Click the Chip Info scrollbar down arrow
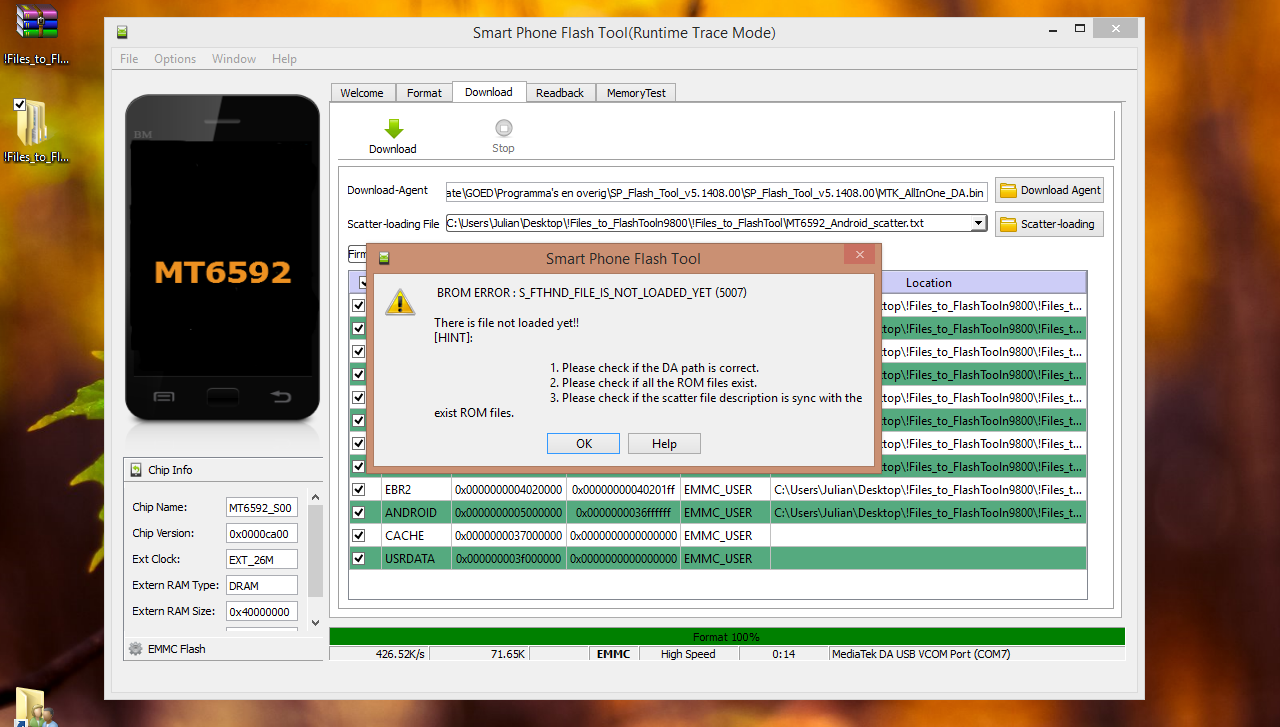The image size is (1280, 727). (316, 623)
